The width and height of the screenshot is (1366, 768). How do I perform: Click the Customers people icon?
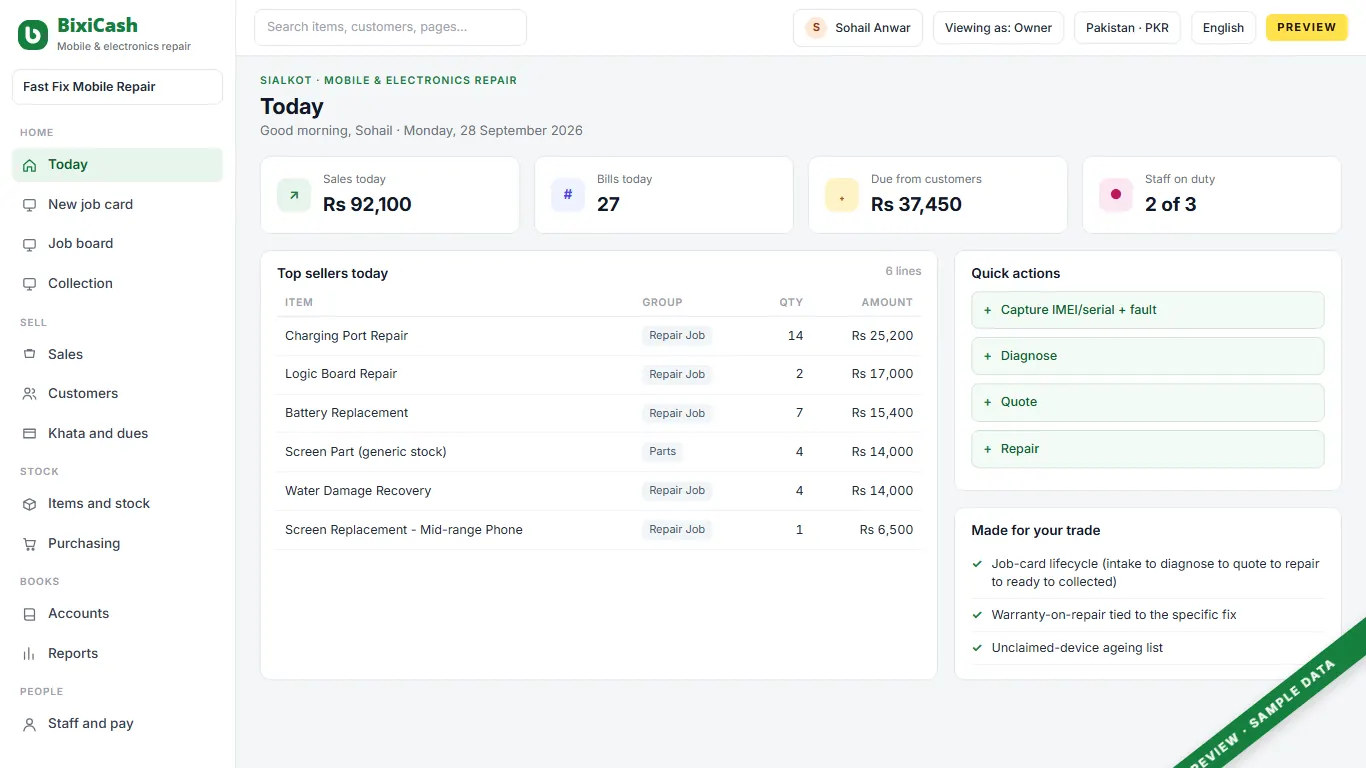point(29,394)
